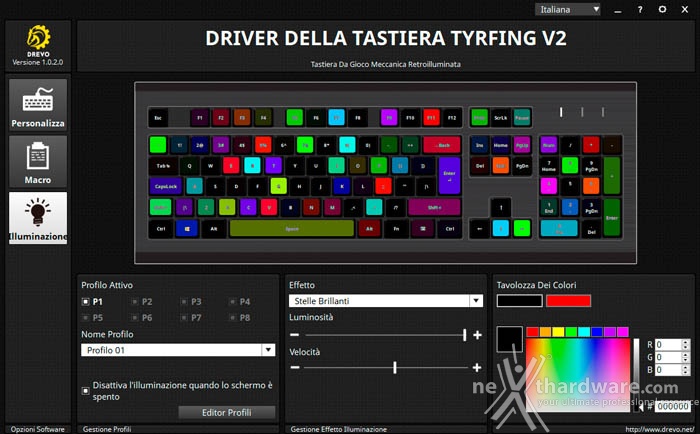Select the ScrLk key
This screenshot has width=700, height=434.
500,118
